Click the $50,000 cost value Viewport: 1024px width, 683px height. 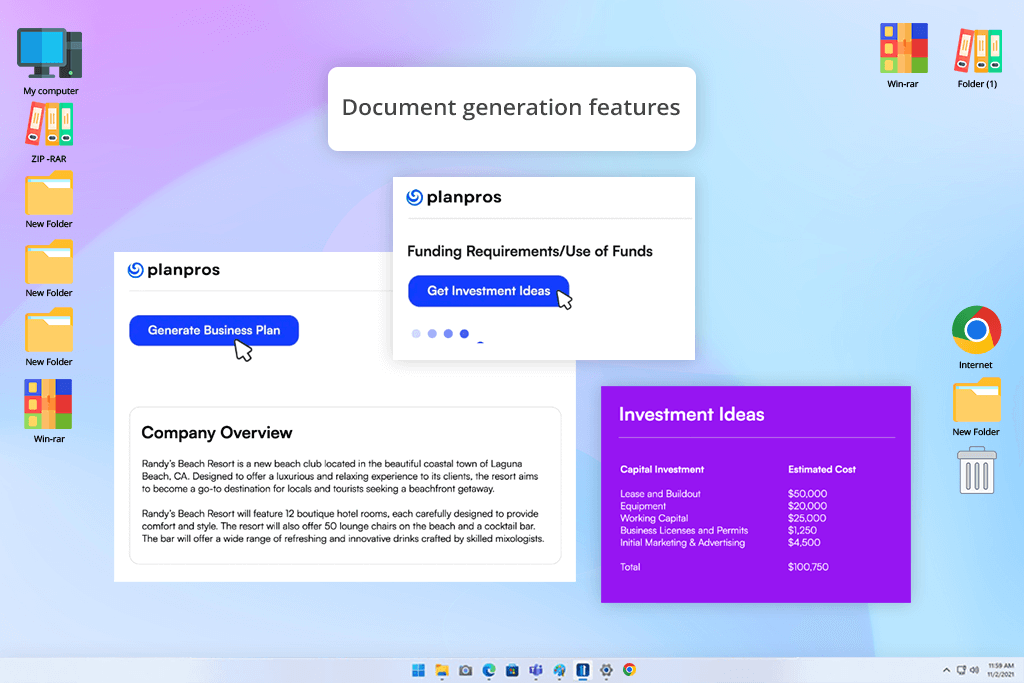(807, 494)
